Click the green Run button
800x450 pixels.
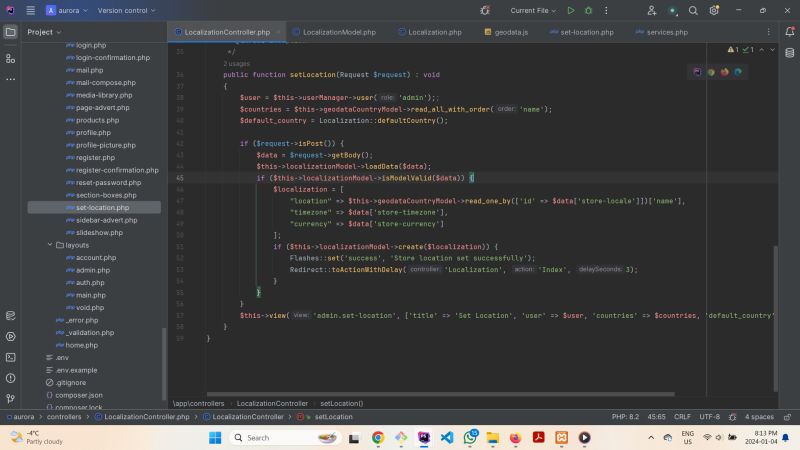pos(571,10)
